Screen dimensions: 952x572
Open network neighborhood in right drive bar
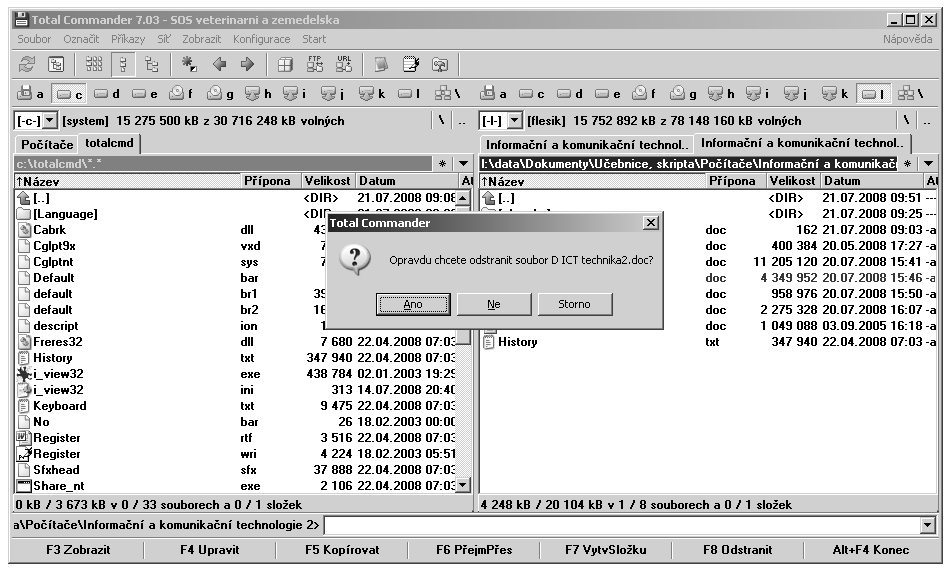(911, 94)
